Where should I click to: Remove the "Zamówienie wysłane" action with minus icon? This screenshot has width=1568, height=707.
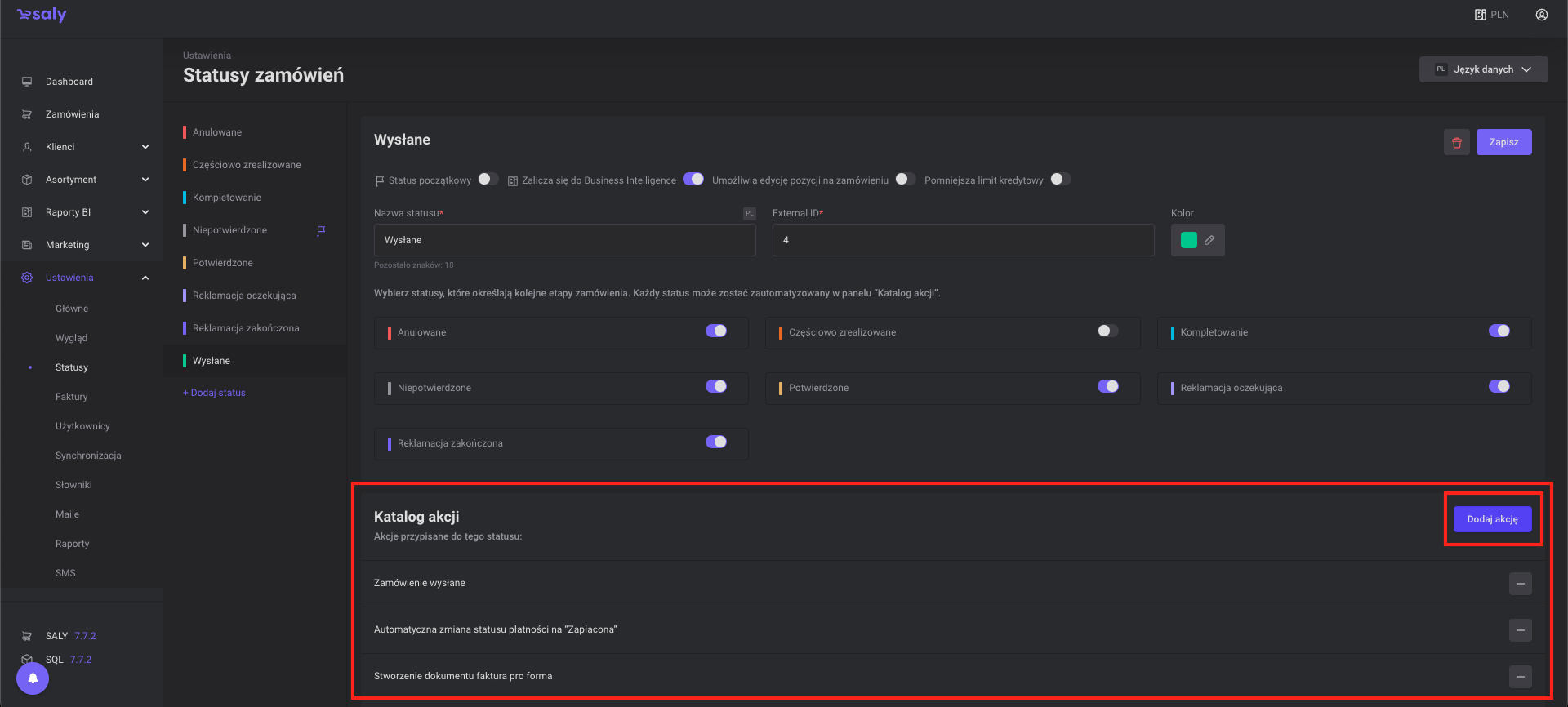(x=1520, y=584)
